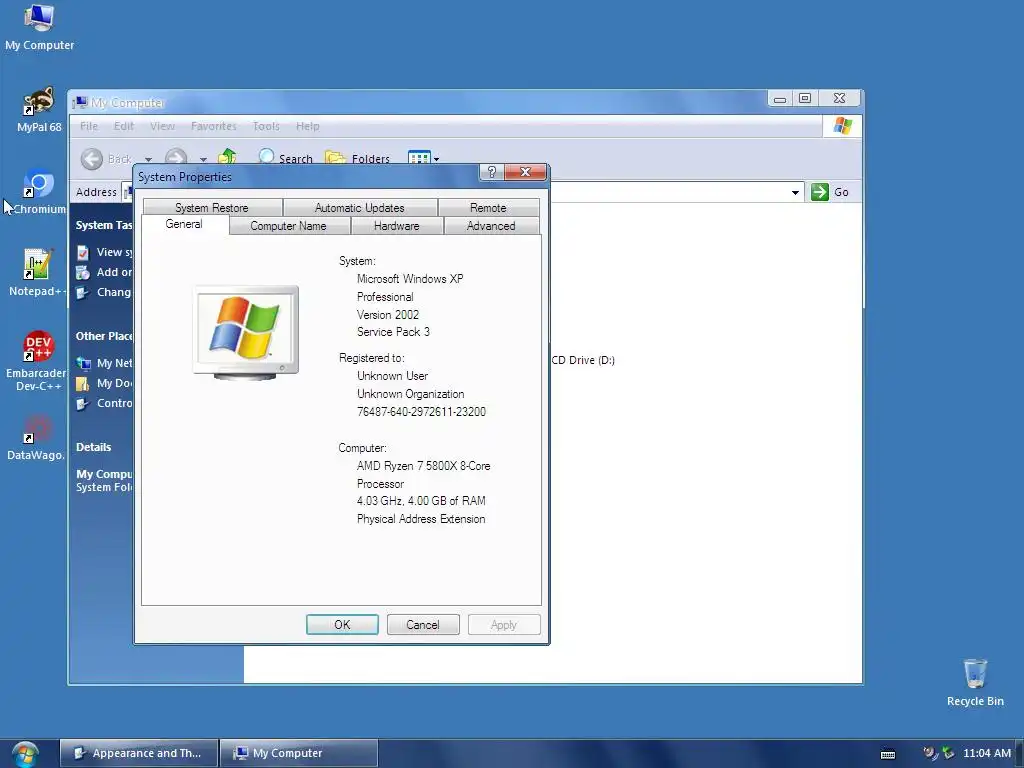Click the Up folder icon in My Computer
The width and height of the screenshot is (1024, 768).
[227, 157]
